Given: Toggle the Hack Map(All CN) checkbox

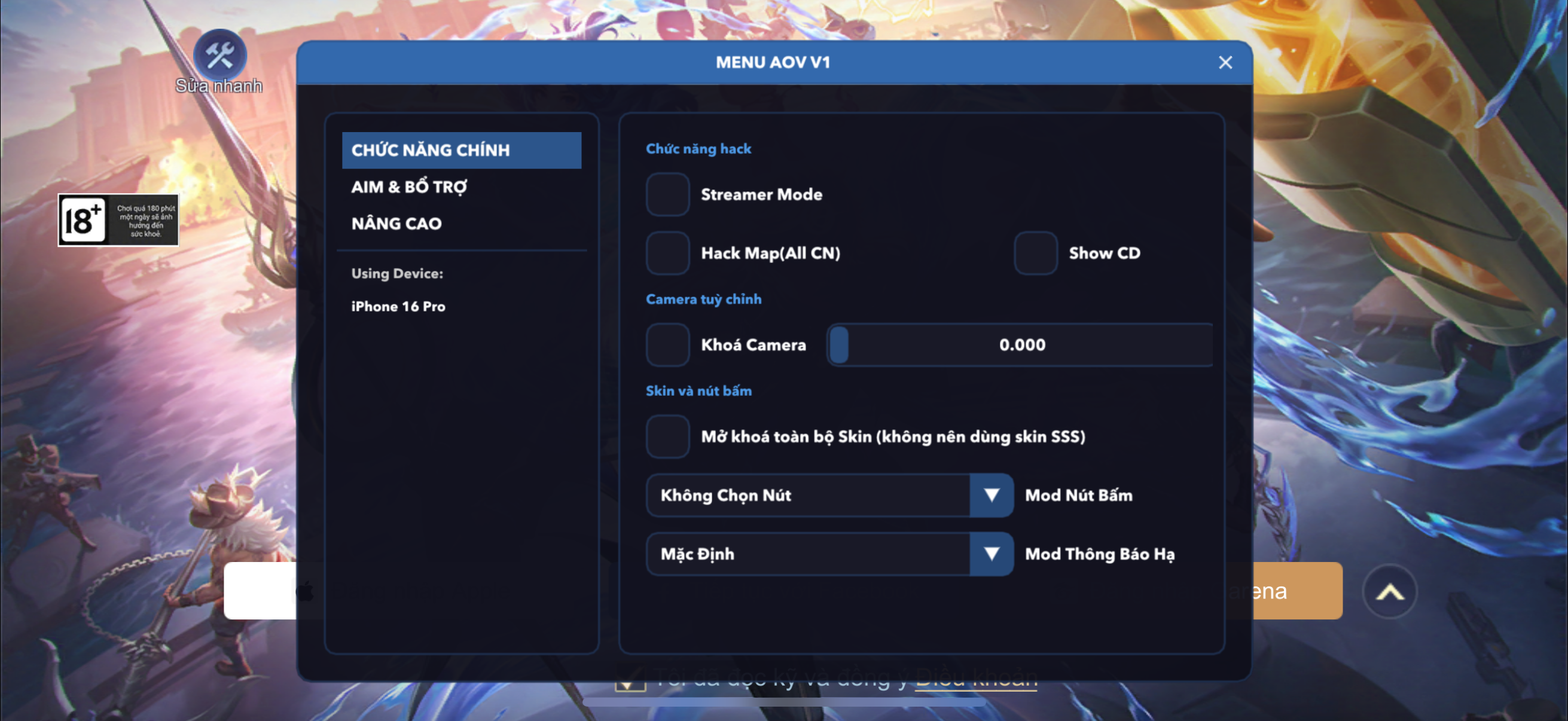Looking at the screenshot, I should pyautogui.click(x=668, y=253).
